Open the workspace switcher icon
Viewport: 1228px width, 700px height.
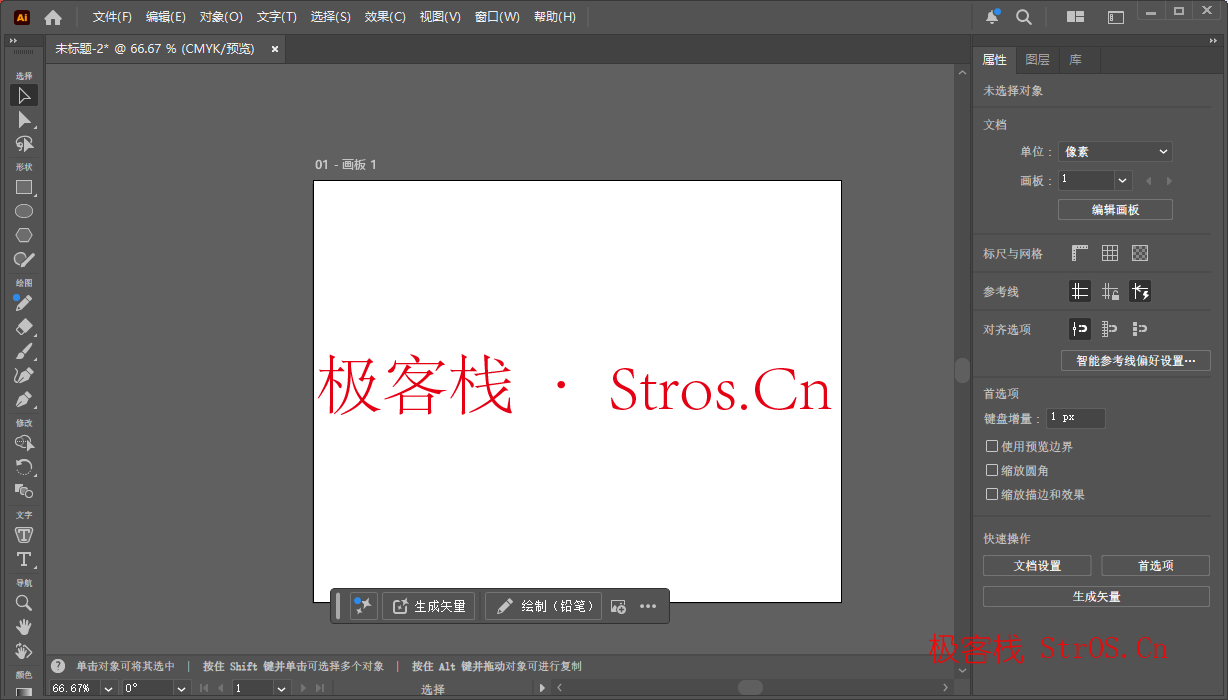(x=1116, y=17)
